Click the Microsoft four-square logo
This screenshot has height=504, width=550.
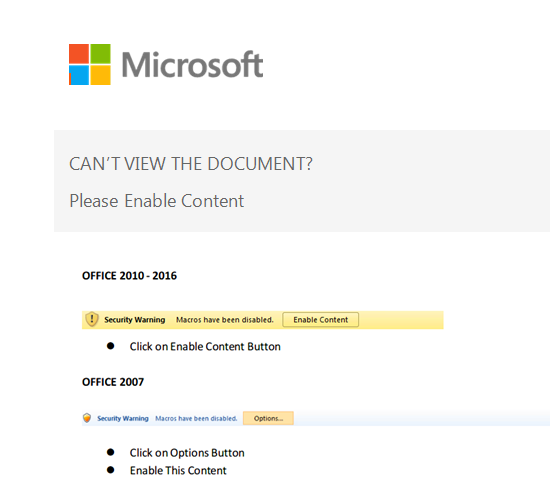pos(90,65)
